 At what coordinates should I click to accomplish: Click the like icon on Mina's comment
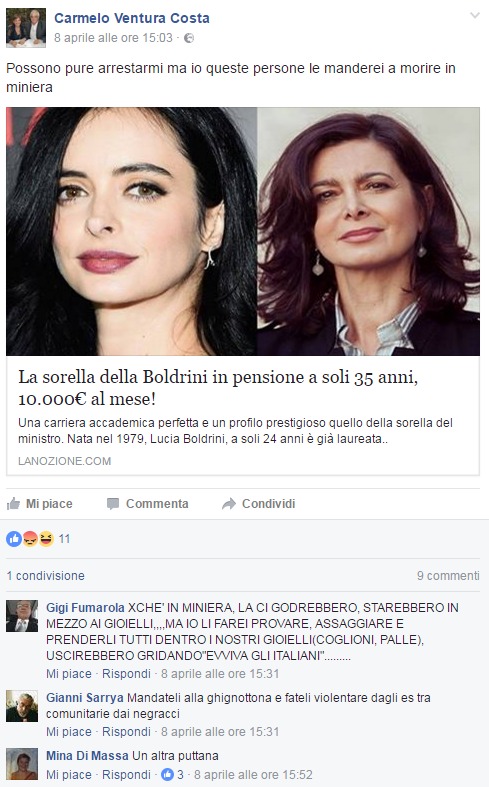(167, 774)
